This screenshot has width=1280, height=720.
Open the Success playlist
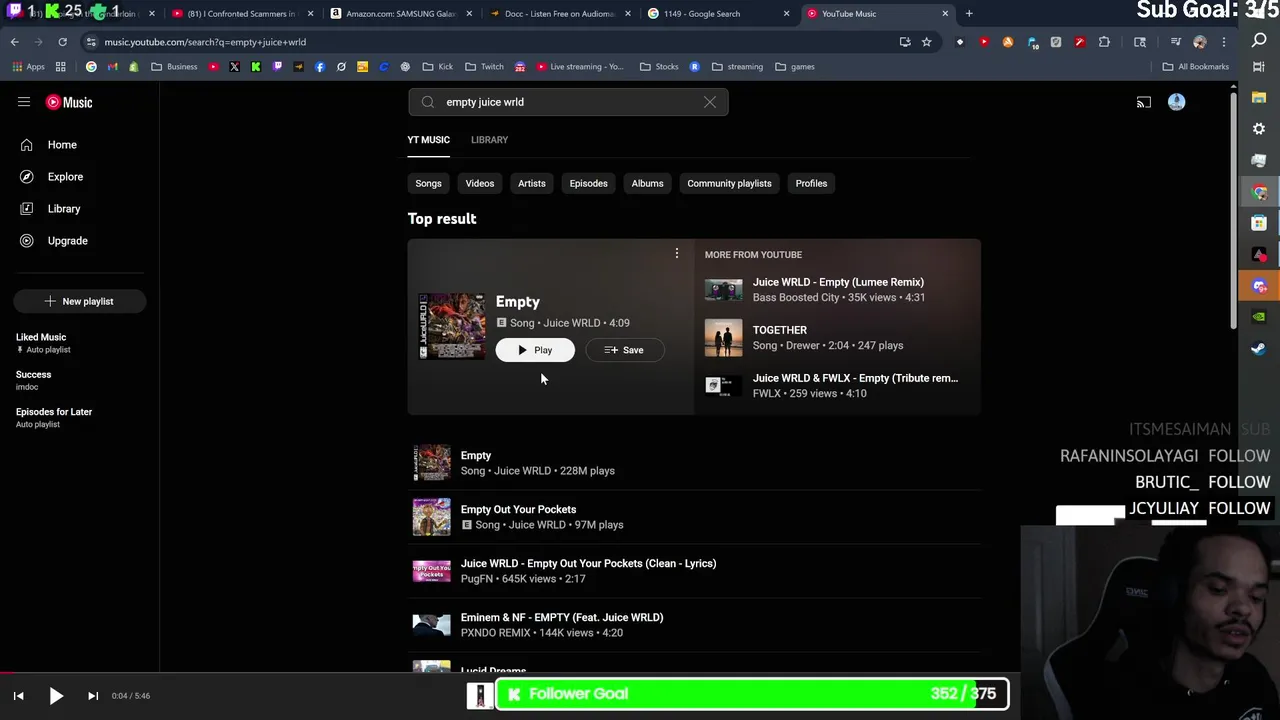click(x=33, y=380)
